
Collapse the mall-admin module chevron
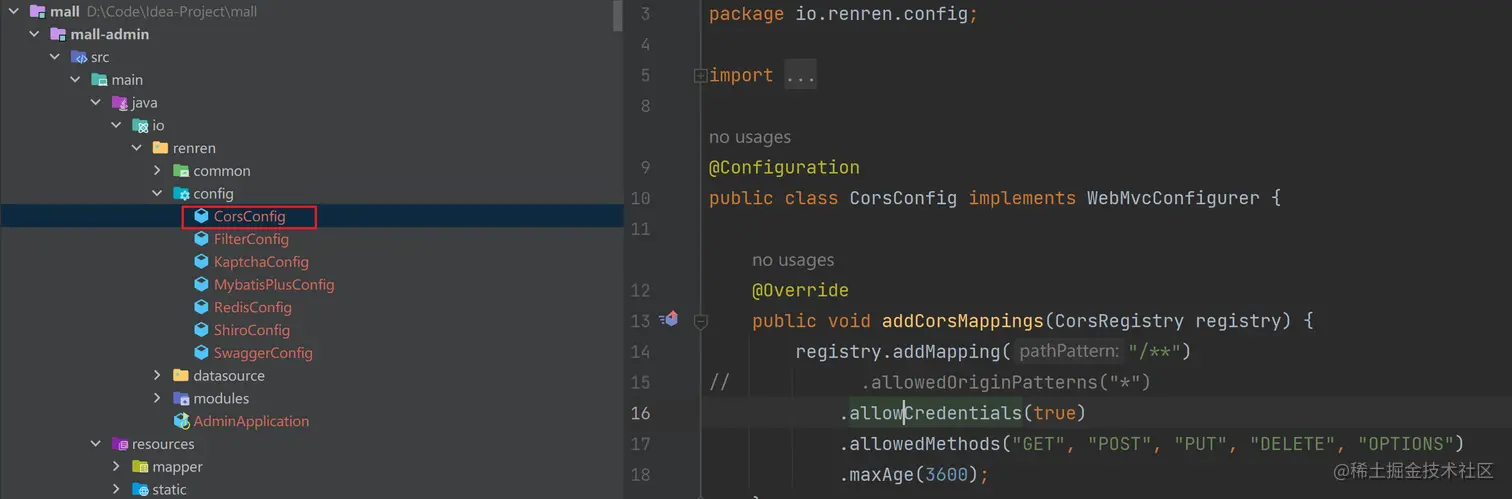coord(34,34)
